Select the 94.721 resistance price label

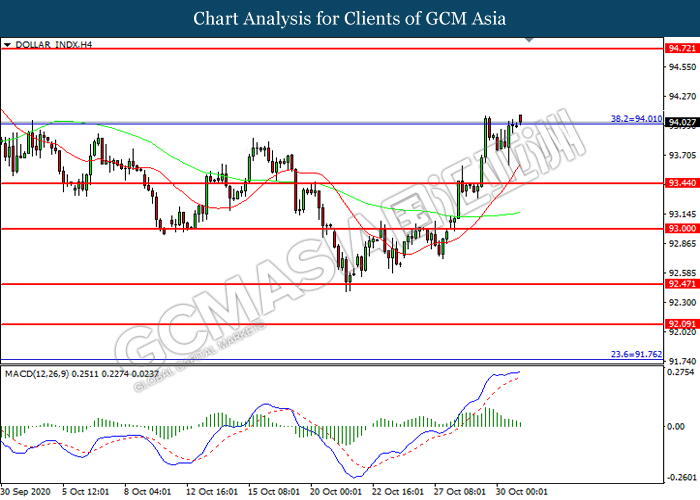682,48
